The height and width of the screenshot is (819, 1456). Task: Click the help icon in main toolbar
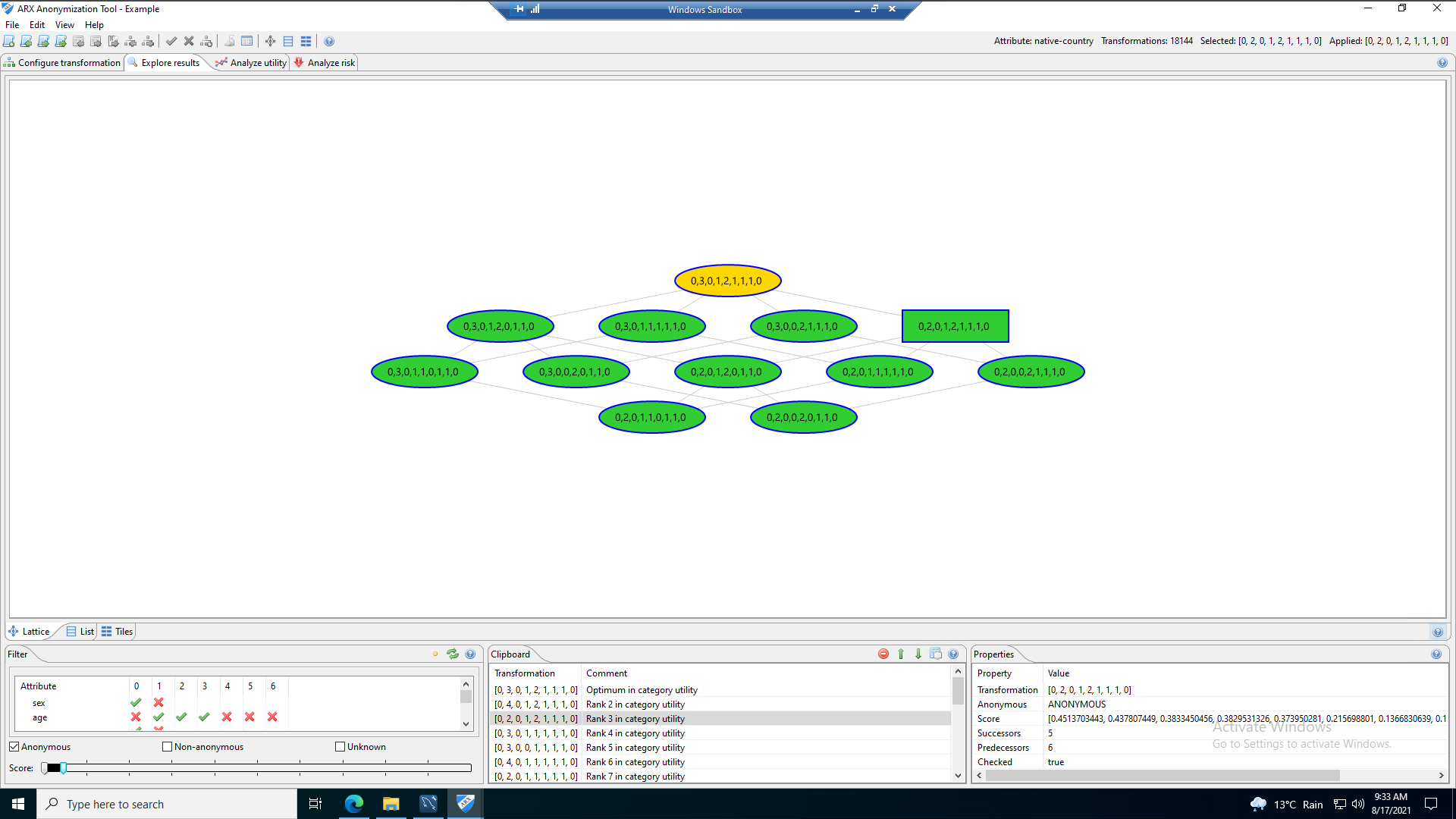click(x=329, y=42)
